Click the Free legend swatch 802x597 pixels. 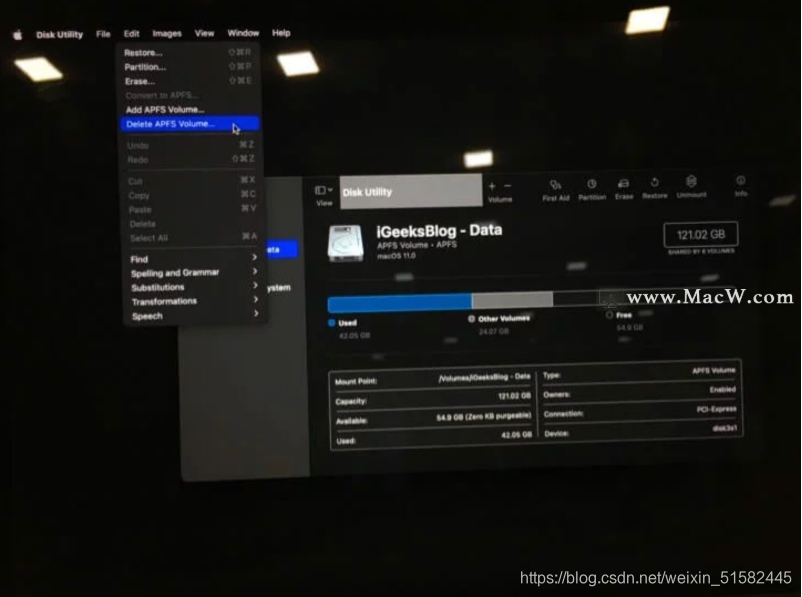coord(609,315)
